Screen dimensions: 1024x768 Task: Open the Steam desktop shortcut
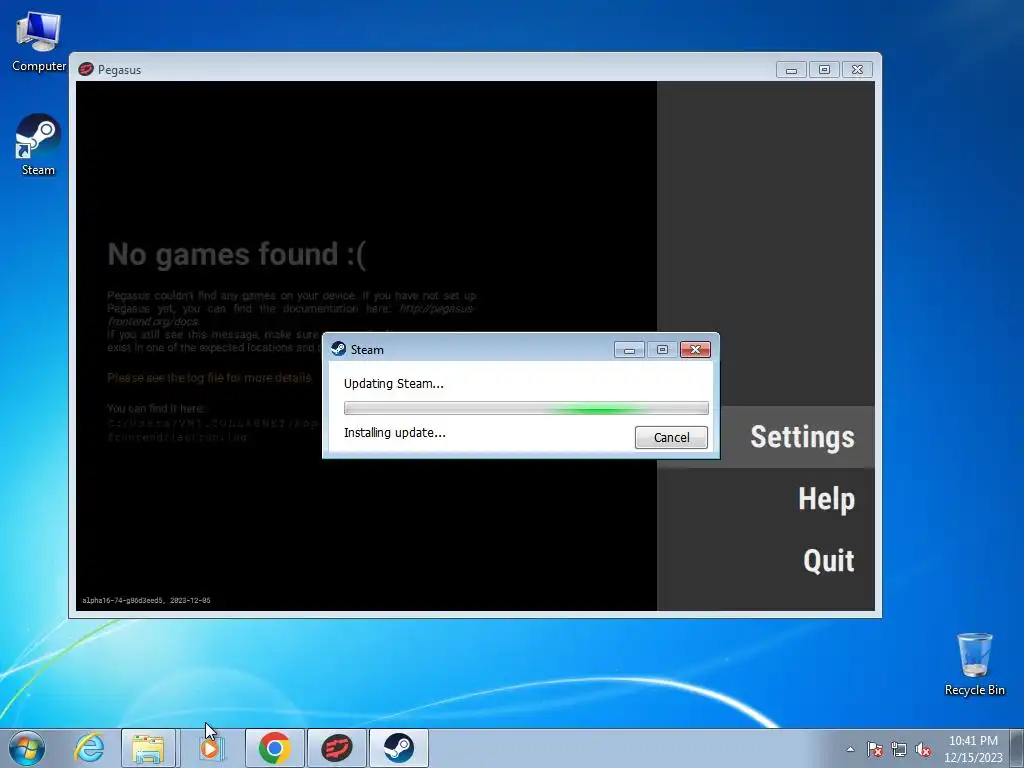pyautogui.click(x=38, y=145)
